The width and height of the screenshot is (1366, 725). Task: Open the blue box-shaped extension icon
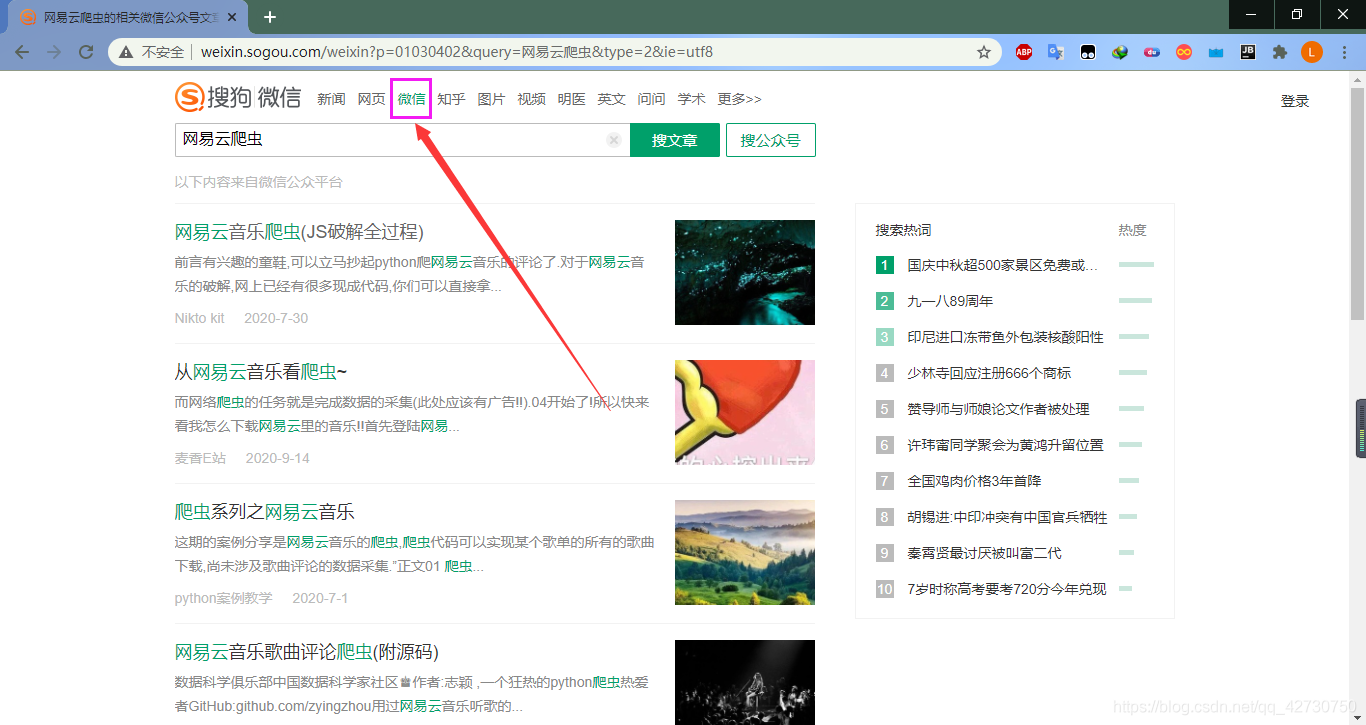pyautogui.click(x=1216, y=52)
